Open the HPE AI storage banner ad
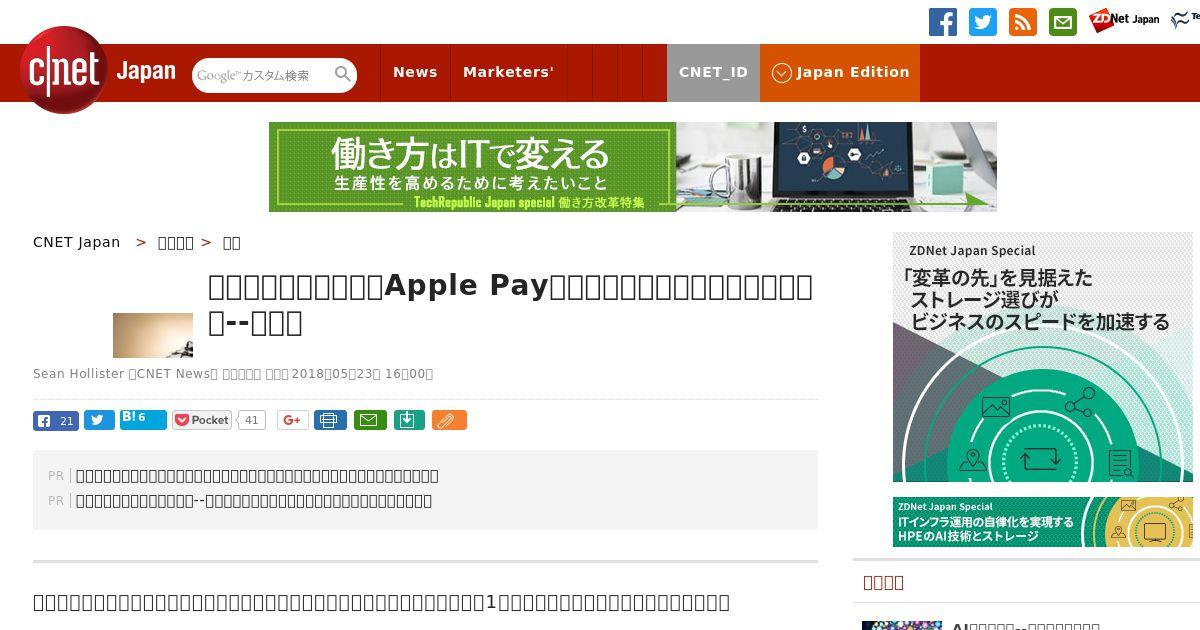This screenshot has width=1200, height=630. 1043,522
